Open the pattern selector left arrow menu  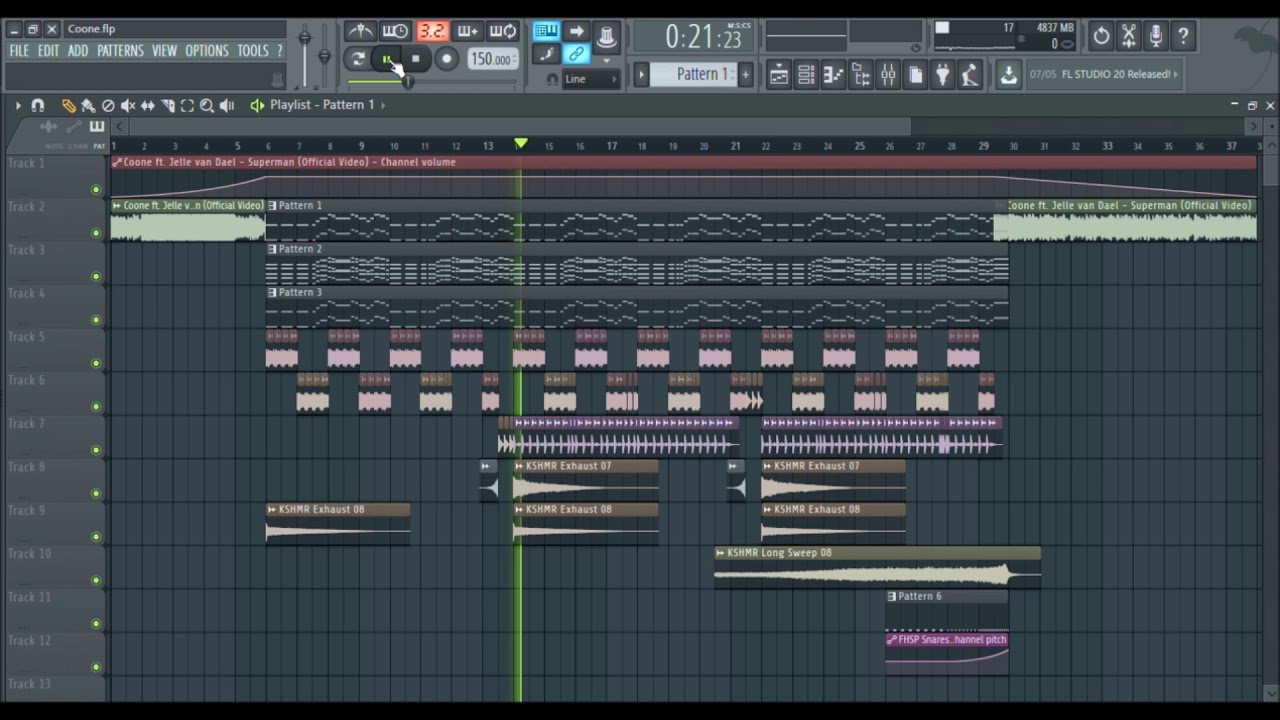pyautogui.click(x=642, y=75)
